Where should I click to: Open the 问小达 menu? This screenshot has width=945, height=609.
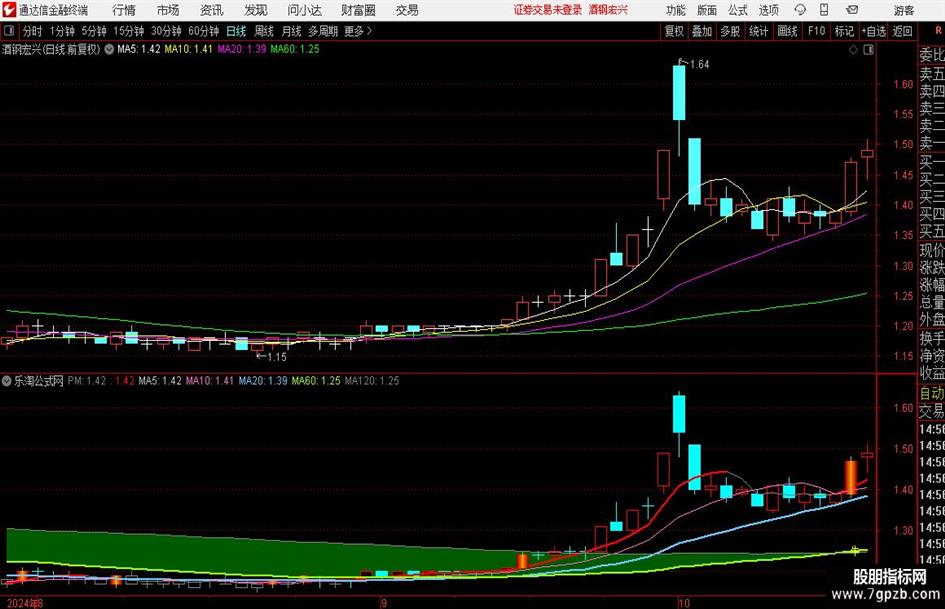pos(304,10)
